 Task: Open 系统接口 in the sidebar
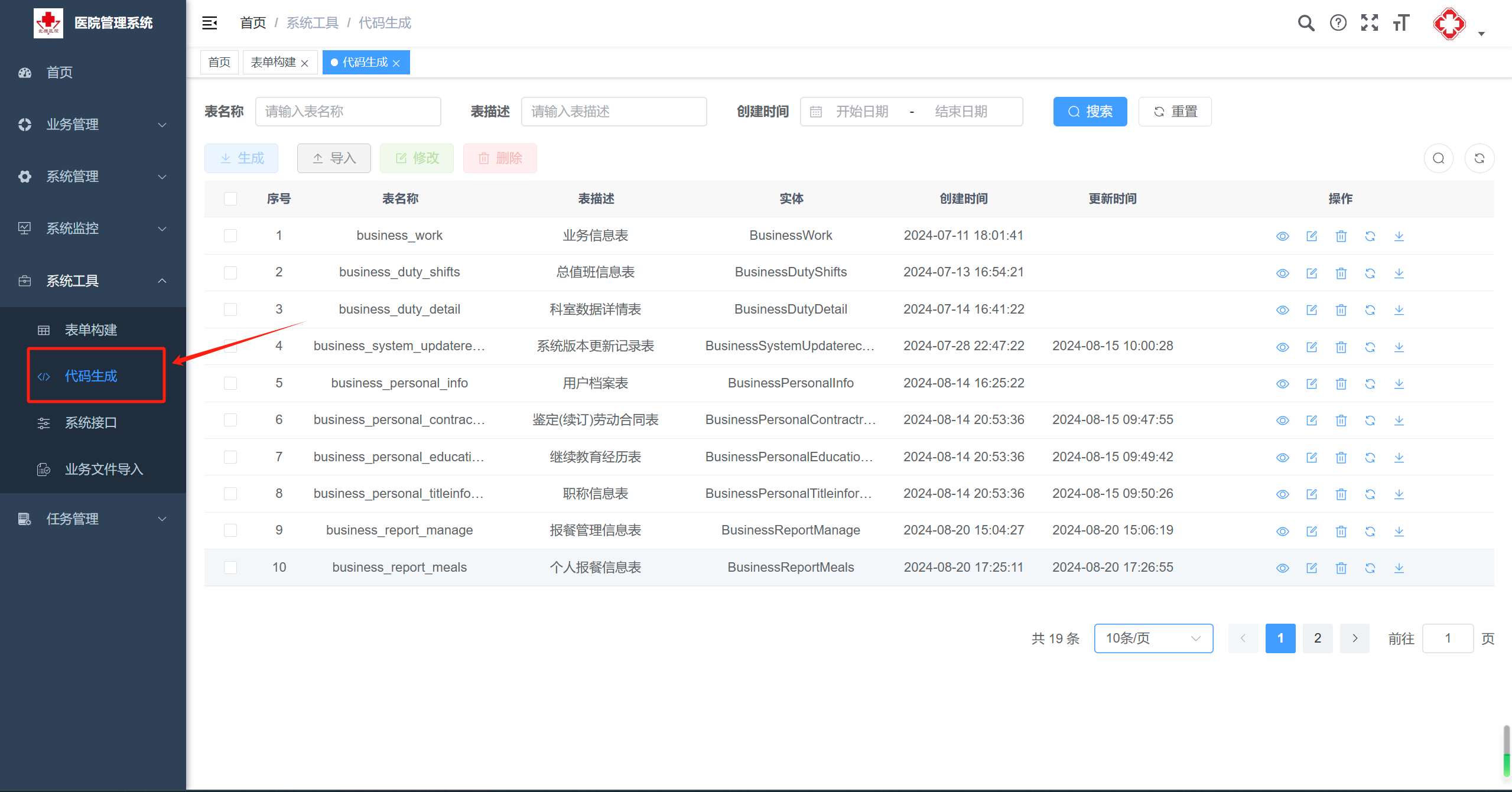click(91, 423)
